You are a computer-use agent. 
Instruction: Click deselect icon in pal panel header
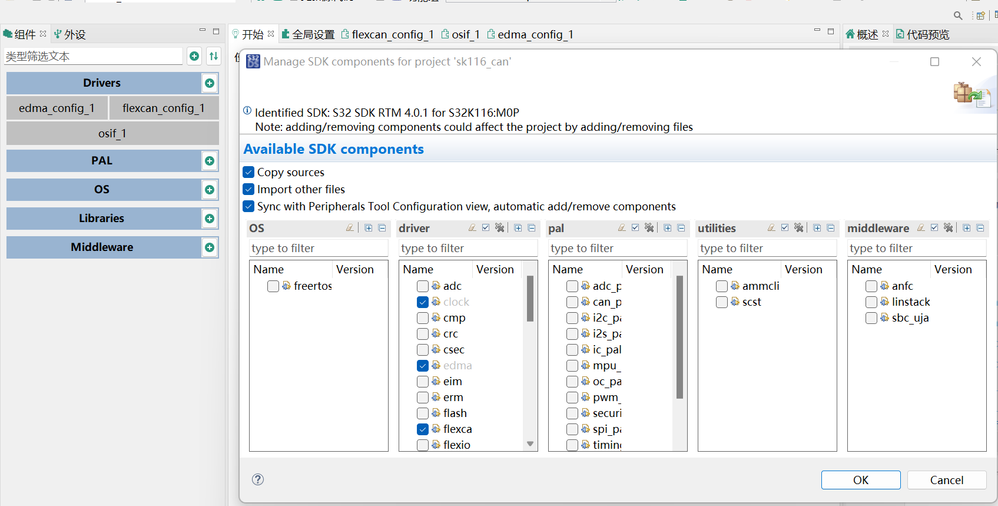[650, 227]
